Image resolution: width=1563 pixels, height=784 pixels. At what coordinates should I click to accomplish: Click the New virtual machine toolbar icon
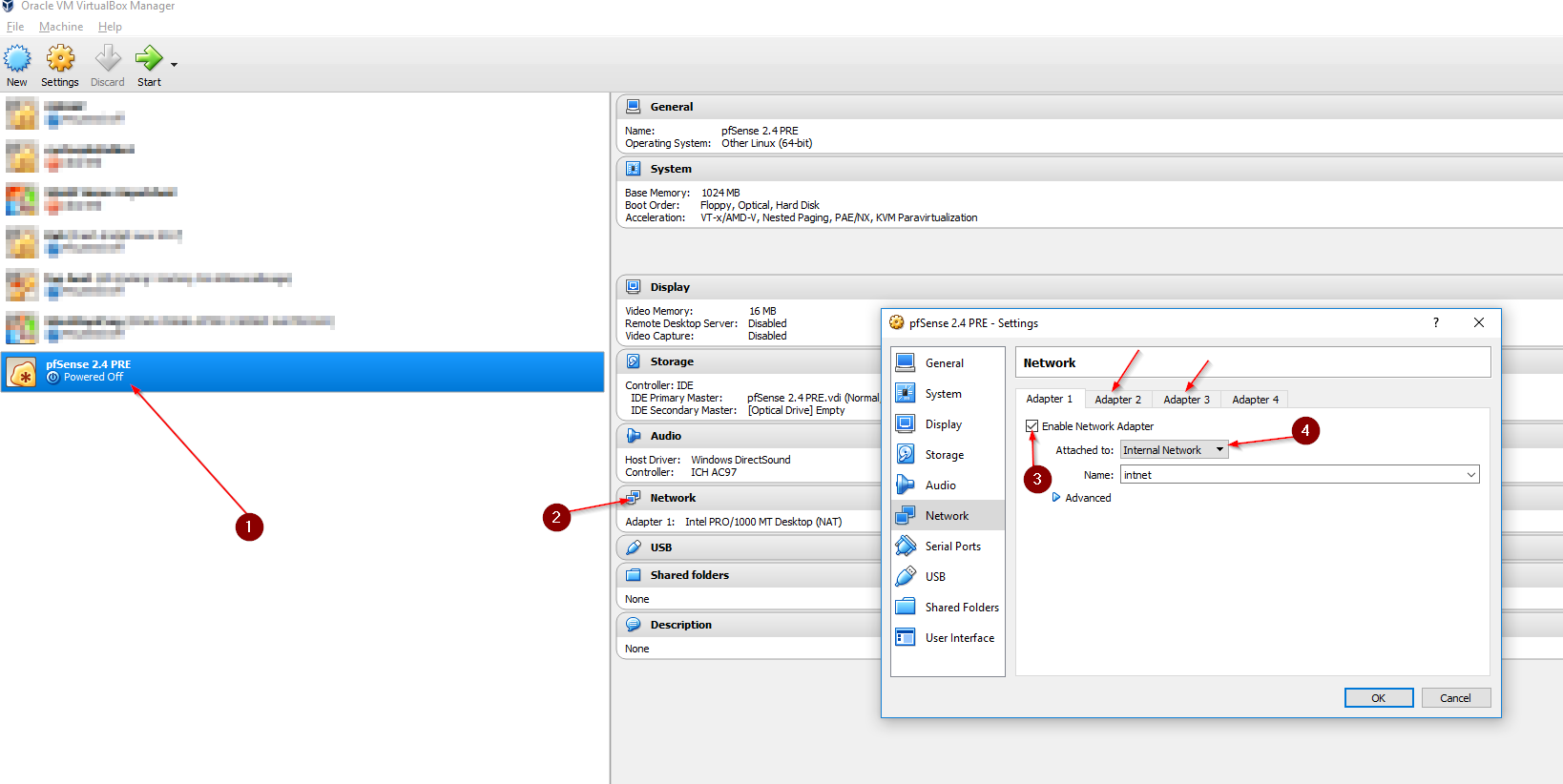tap(17, 59)
